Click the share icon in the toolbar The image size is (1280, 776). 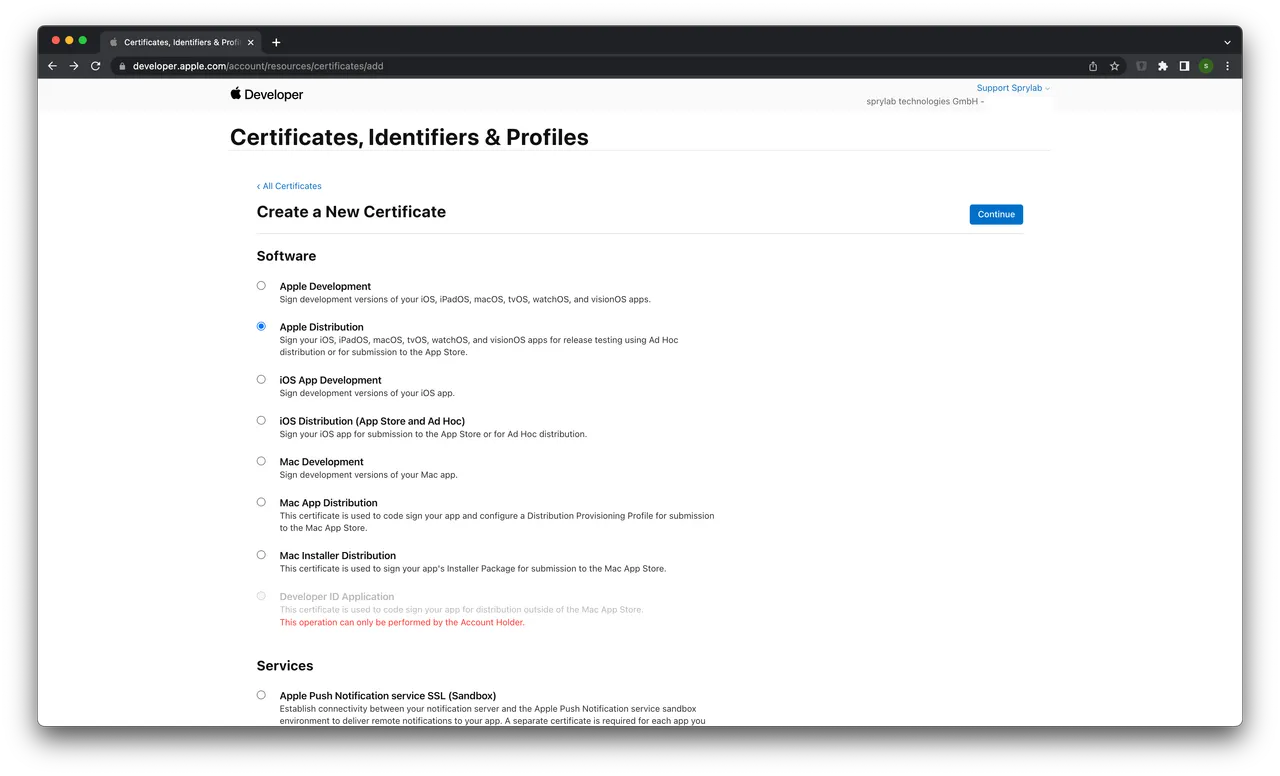(1092, 65)
